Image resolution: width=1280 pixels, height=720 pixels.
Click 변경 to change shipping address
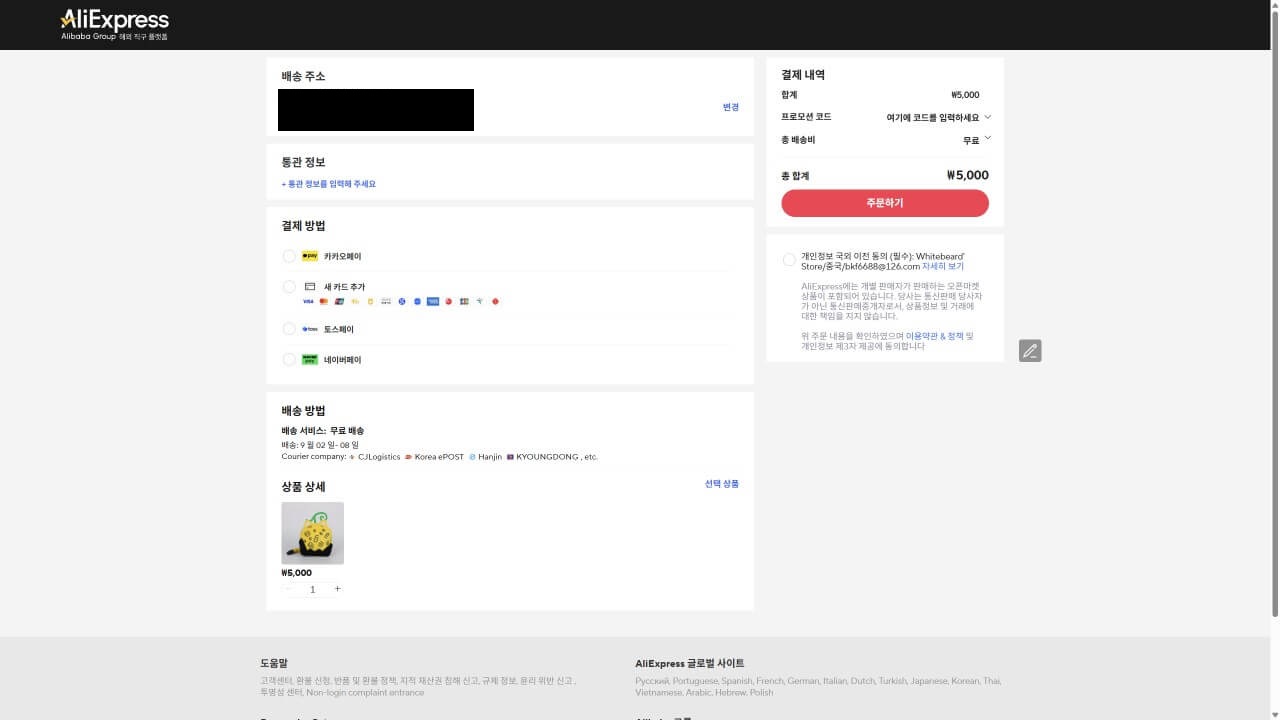(731, 107)
